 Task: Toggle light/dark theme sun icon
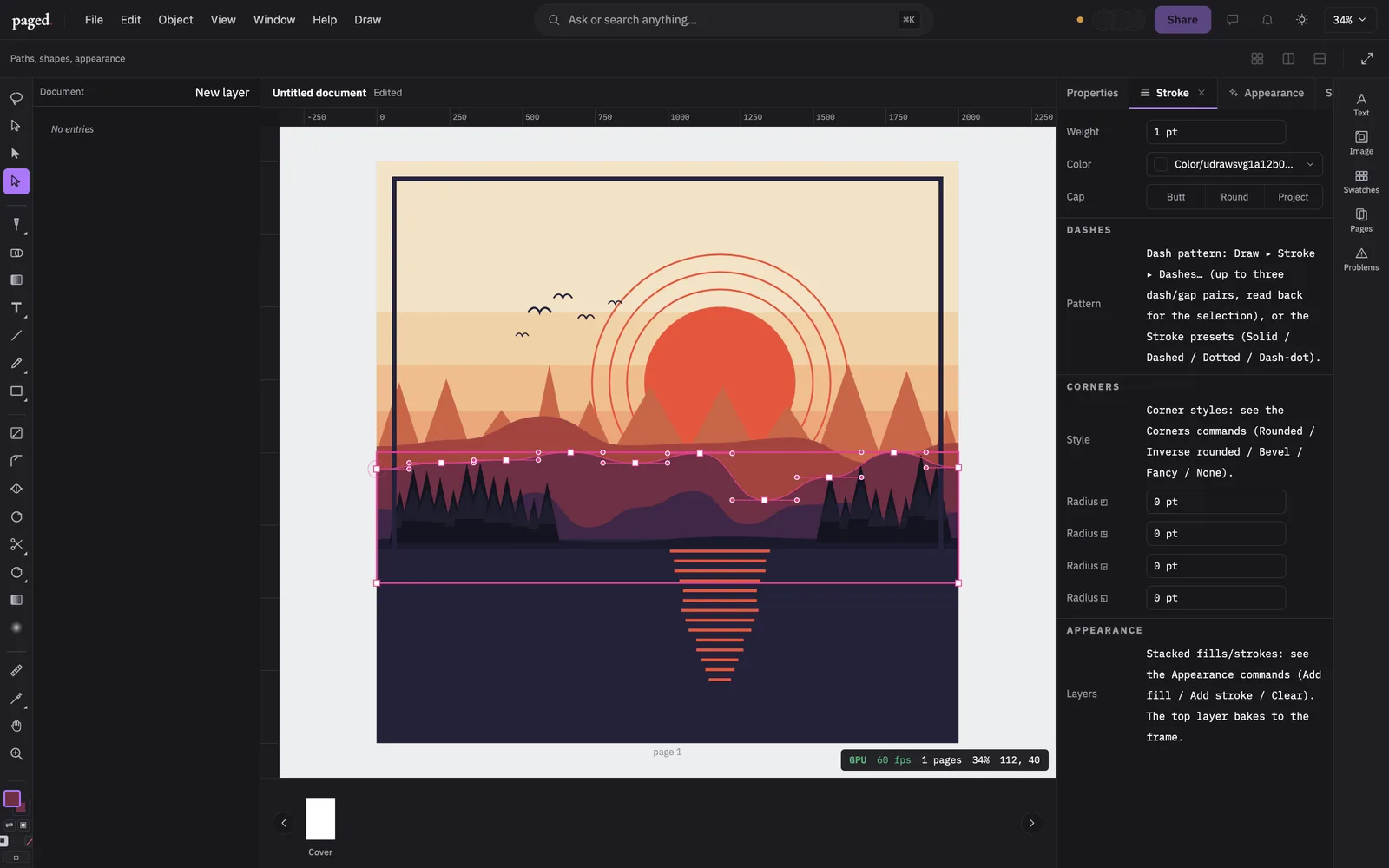point(1301,19)
